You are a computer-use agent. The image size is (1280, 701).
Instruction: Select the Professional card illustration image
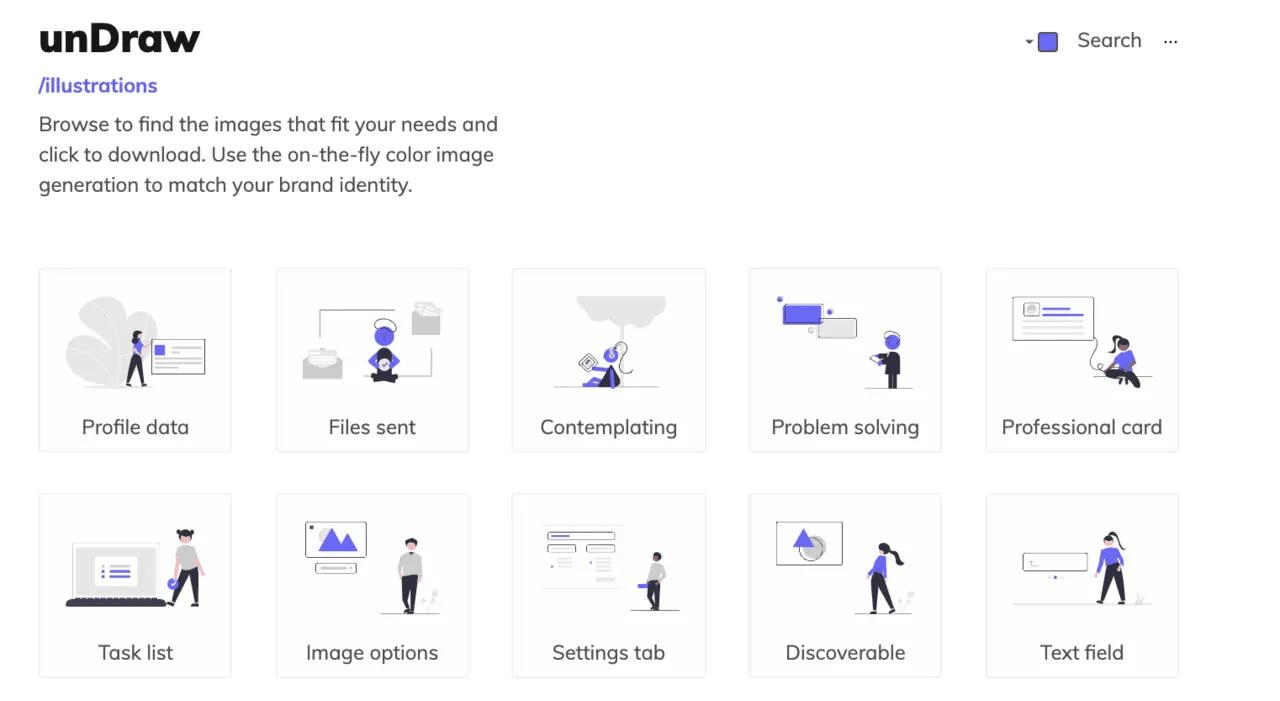(x=1082, y=342)
